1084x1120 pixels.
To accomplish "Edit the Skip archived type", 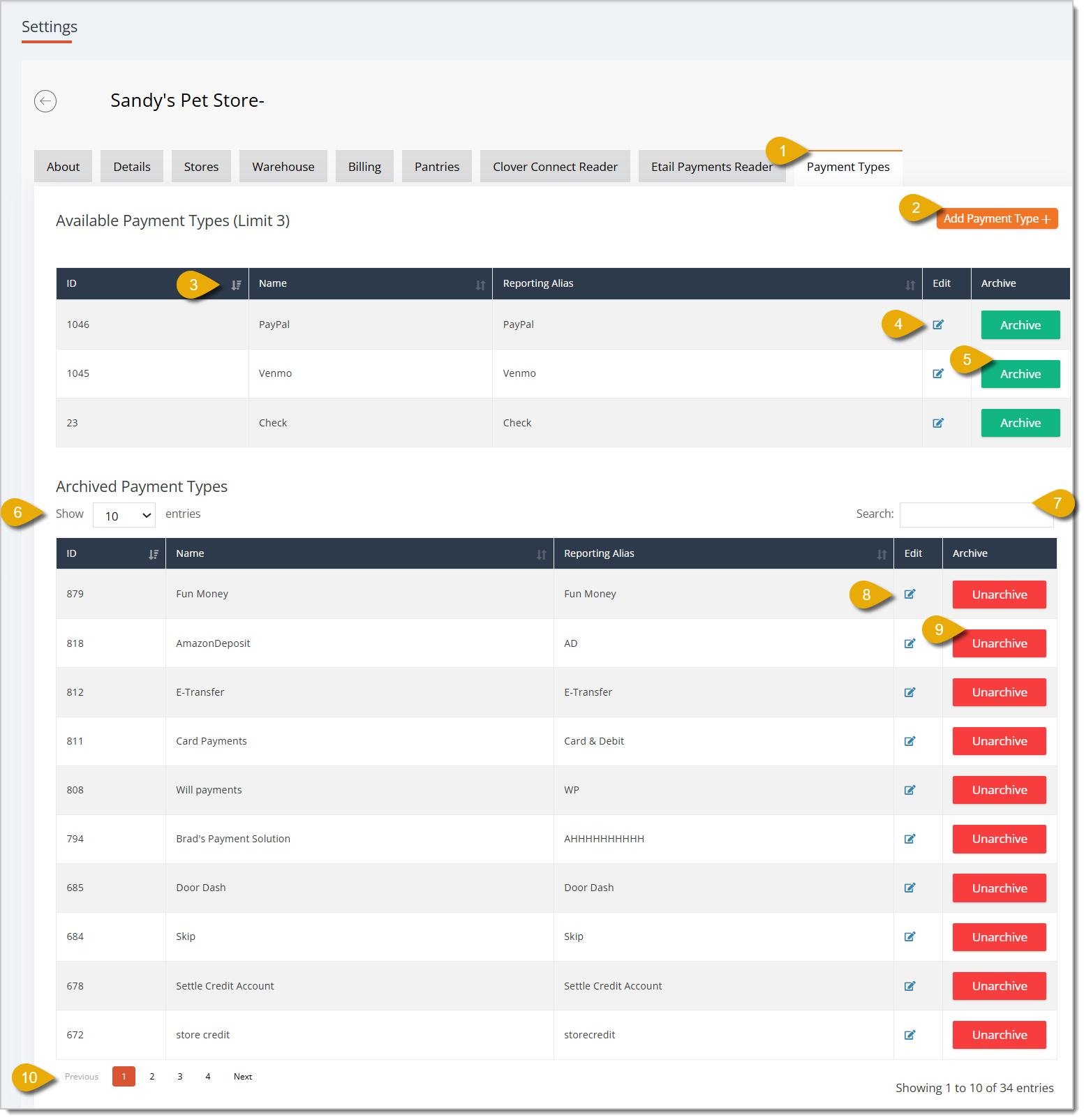I will click(909, 936).
